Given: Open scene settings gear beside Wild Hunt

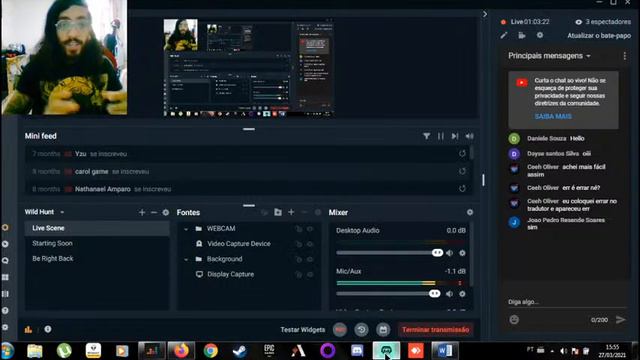Looking at the screenshot, I should coord(166,212).
